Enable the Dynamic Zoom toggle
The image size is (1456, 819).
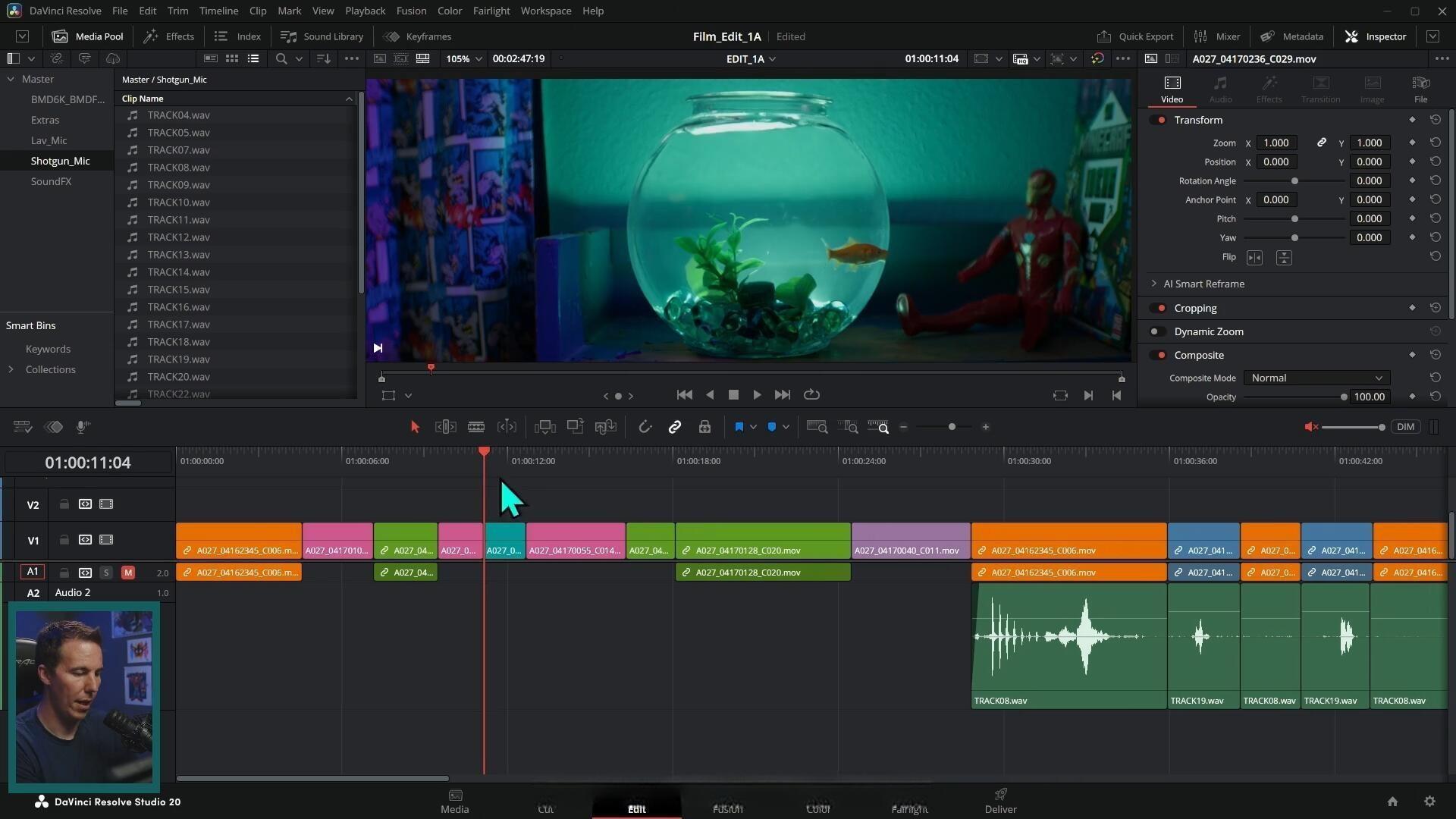[x=1157, y=331]
